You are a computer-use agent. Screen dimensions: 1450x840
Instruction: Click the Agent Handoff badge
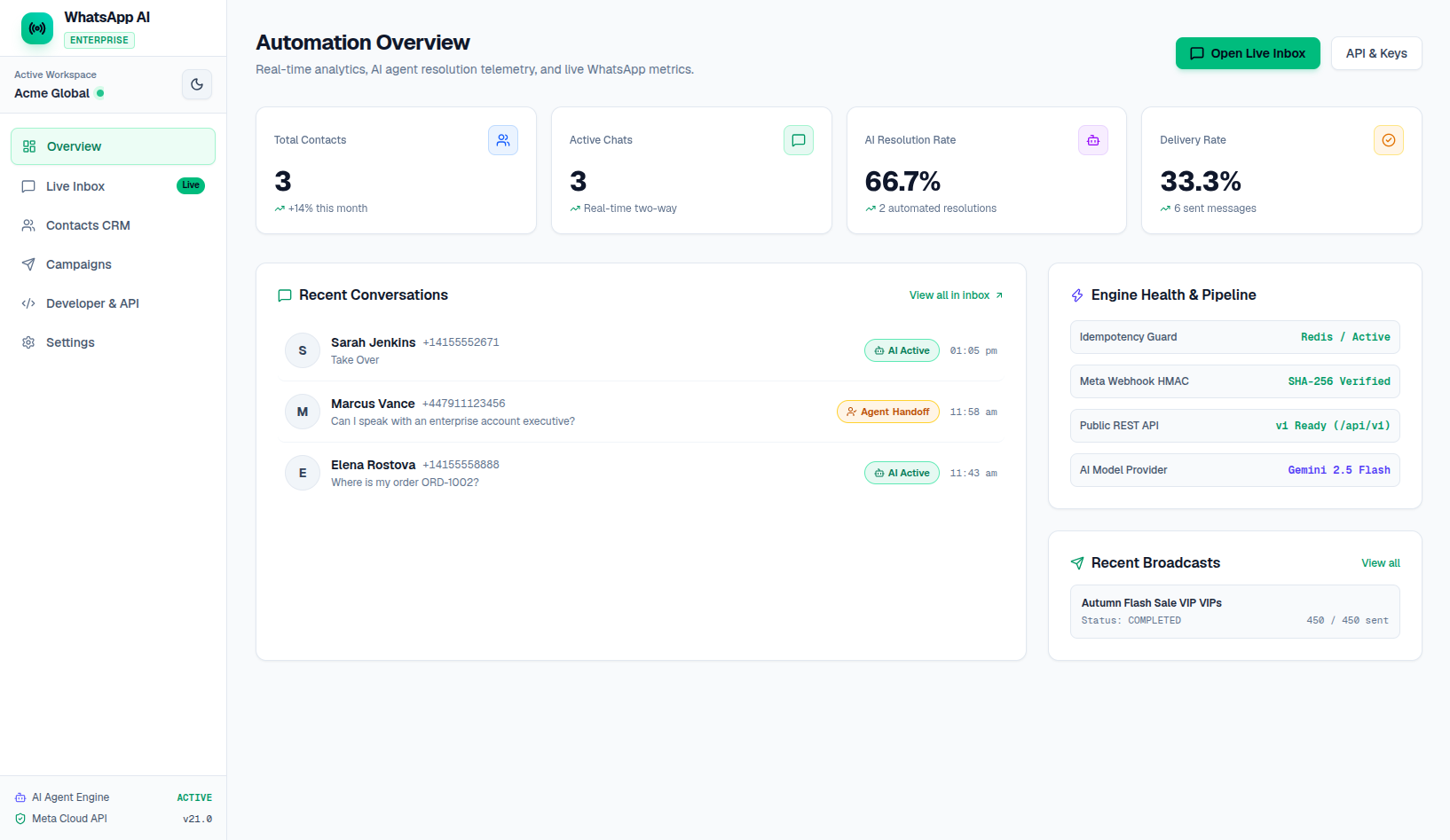pos(888,412)
